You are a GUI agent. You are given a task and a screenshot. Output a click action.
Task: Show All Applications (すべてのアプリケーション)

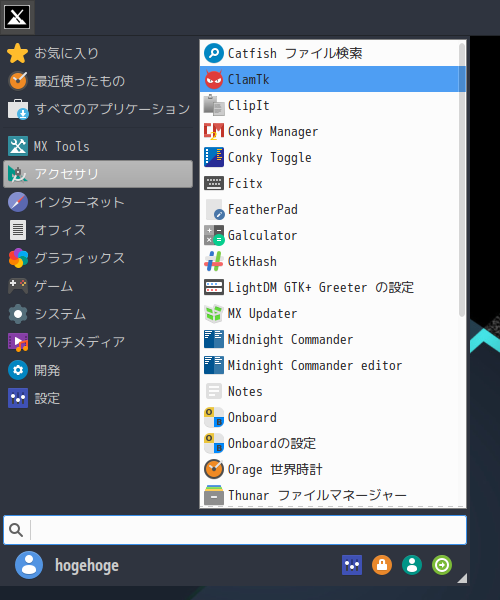click(98, 109)
